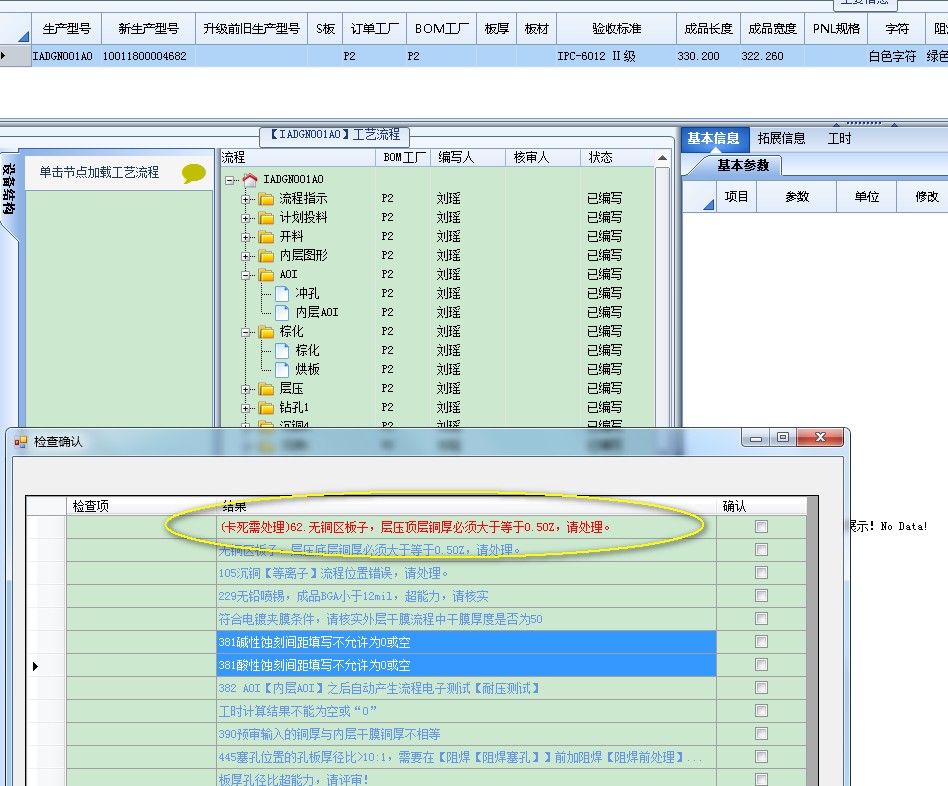Check the confirm box for 390预审 row

pos(761,733)
